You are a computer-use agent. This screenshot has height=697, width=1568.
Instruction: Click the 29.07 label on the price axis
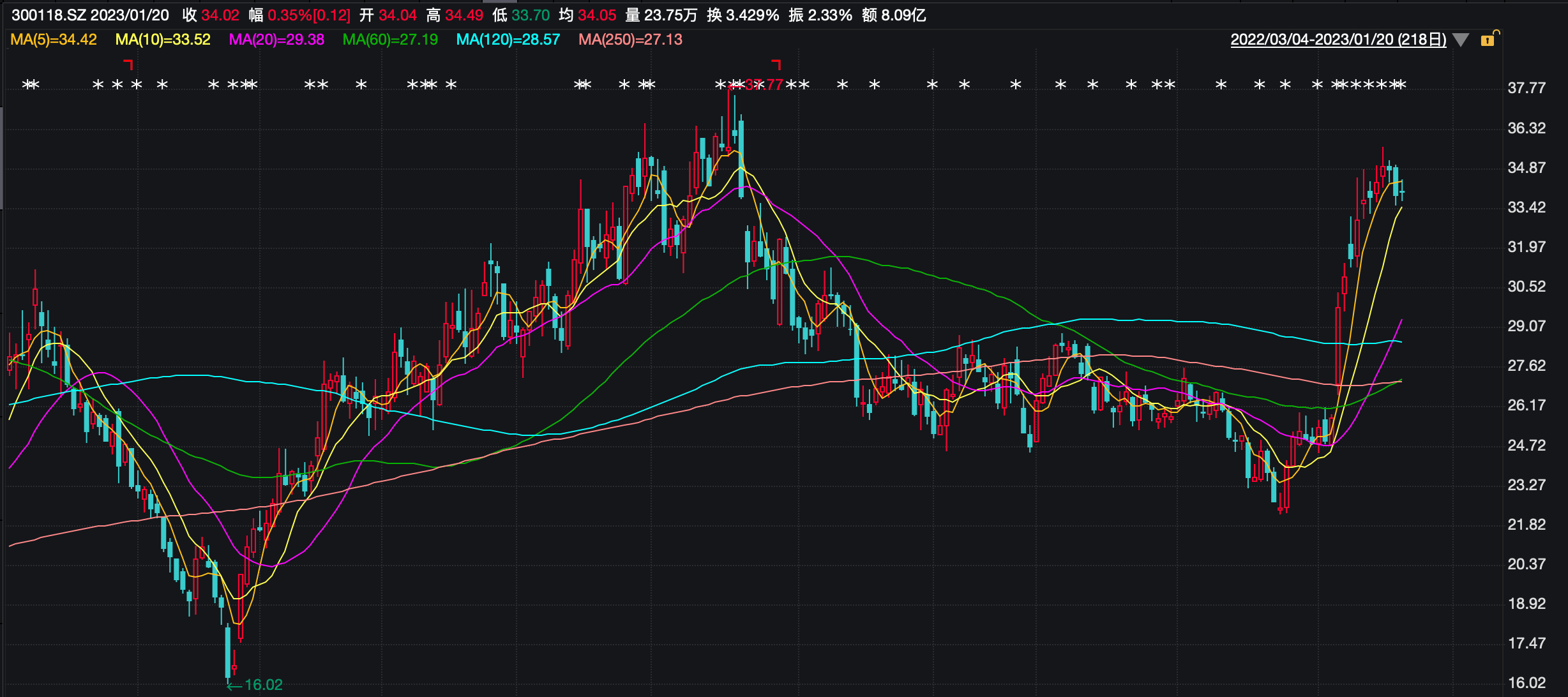[1526, 326]
